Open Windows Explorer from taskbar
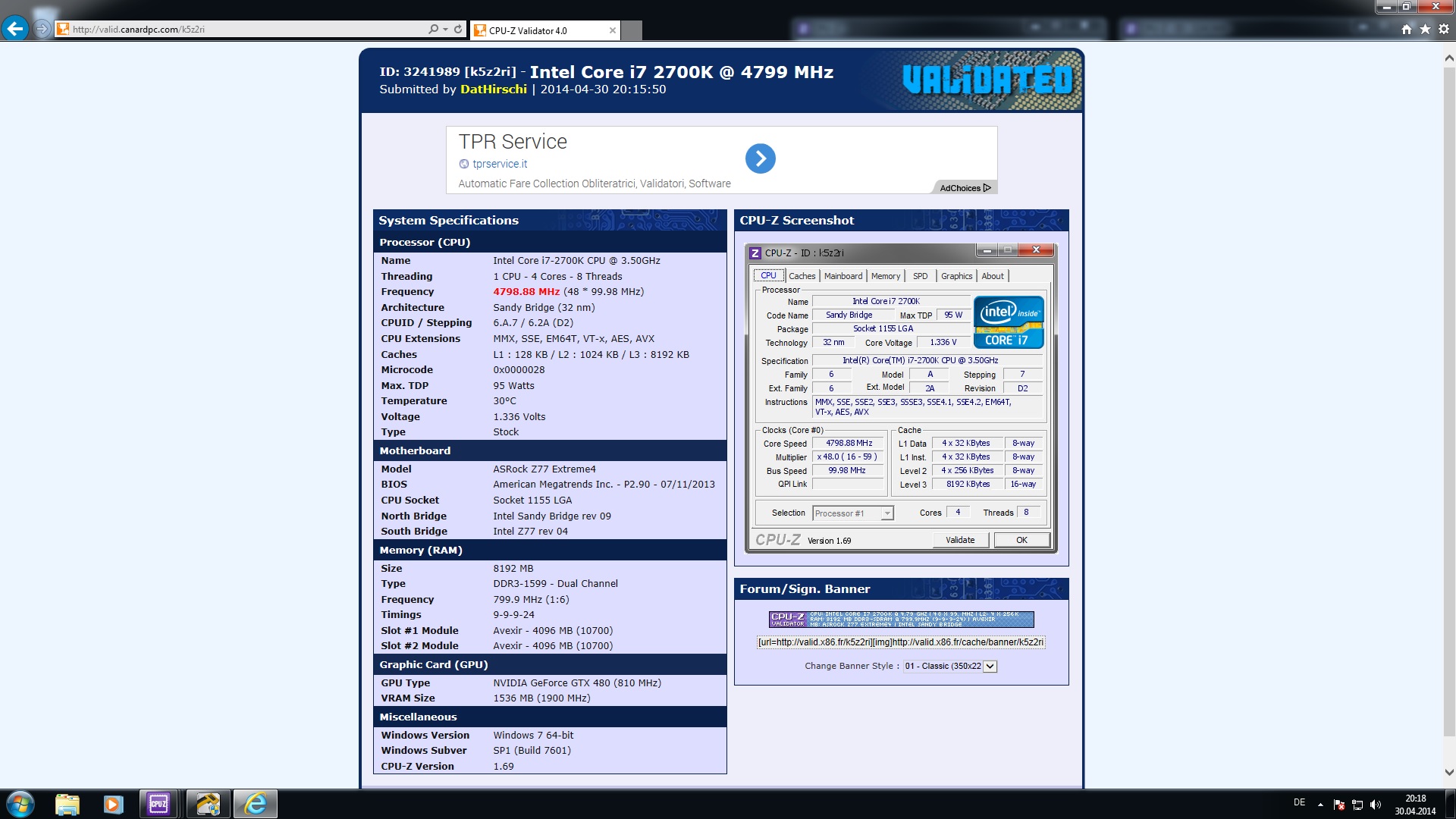 tap(67, 804)
